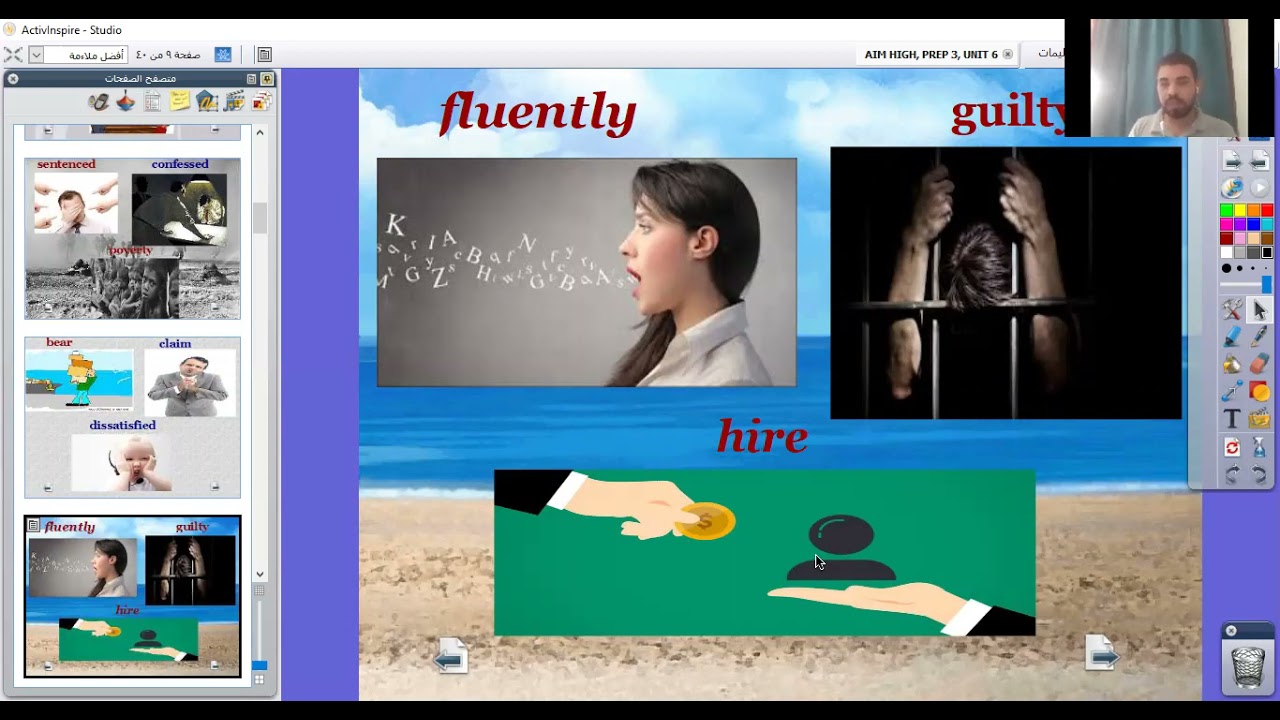Close the AIM HIGH, PREP 3 tab

[x=1007, y=54]
